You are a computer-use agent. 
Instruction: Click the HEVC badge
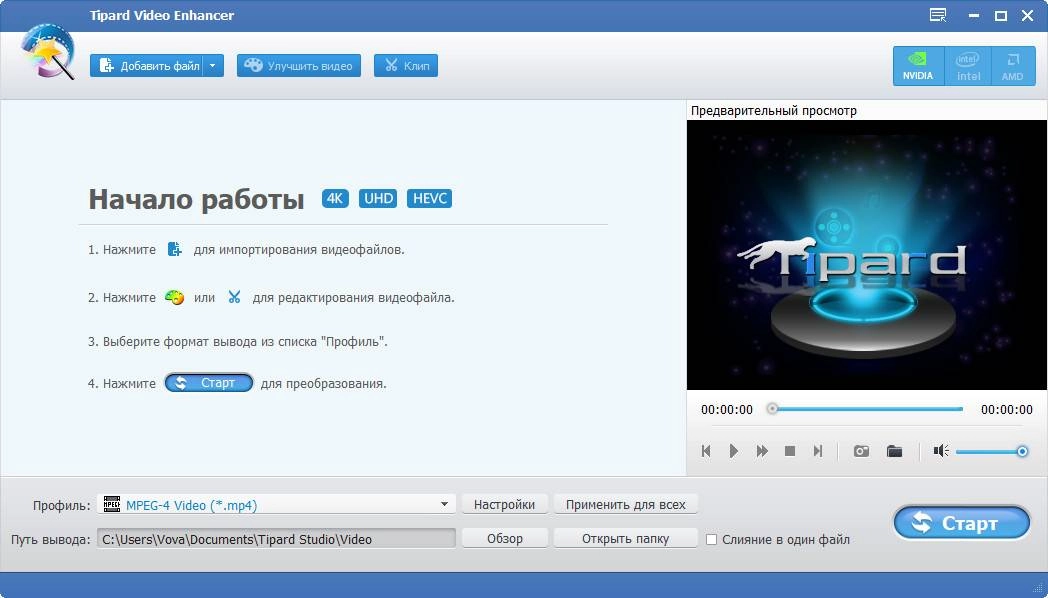(x=429, y=198)
